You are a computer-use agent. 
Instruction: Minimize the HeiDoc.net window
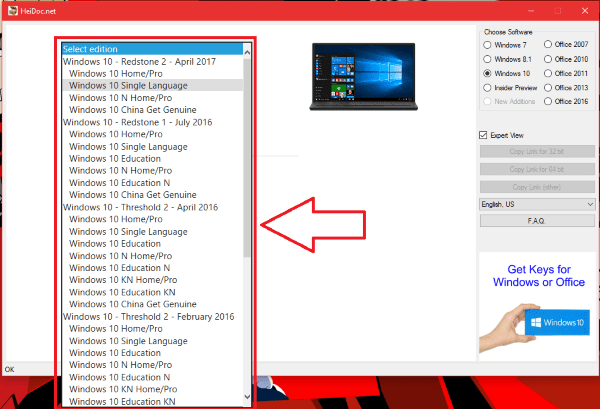click(x=531, y=11)
